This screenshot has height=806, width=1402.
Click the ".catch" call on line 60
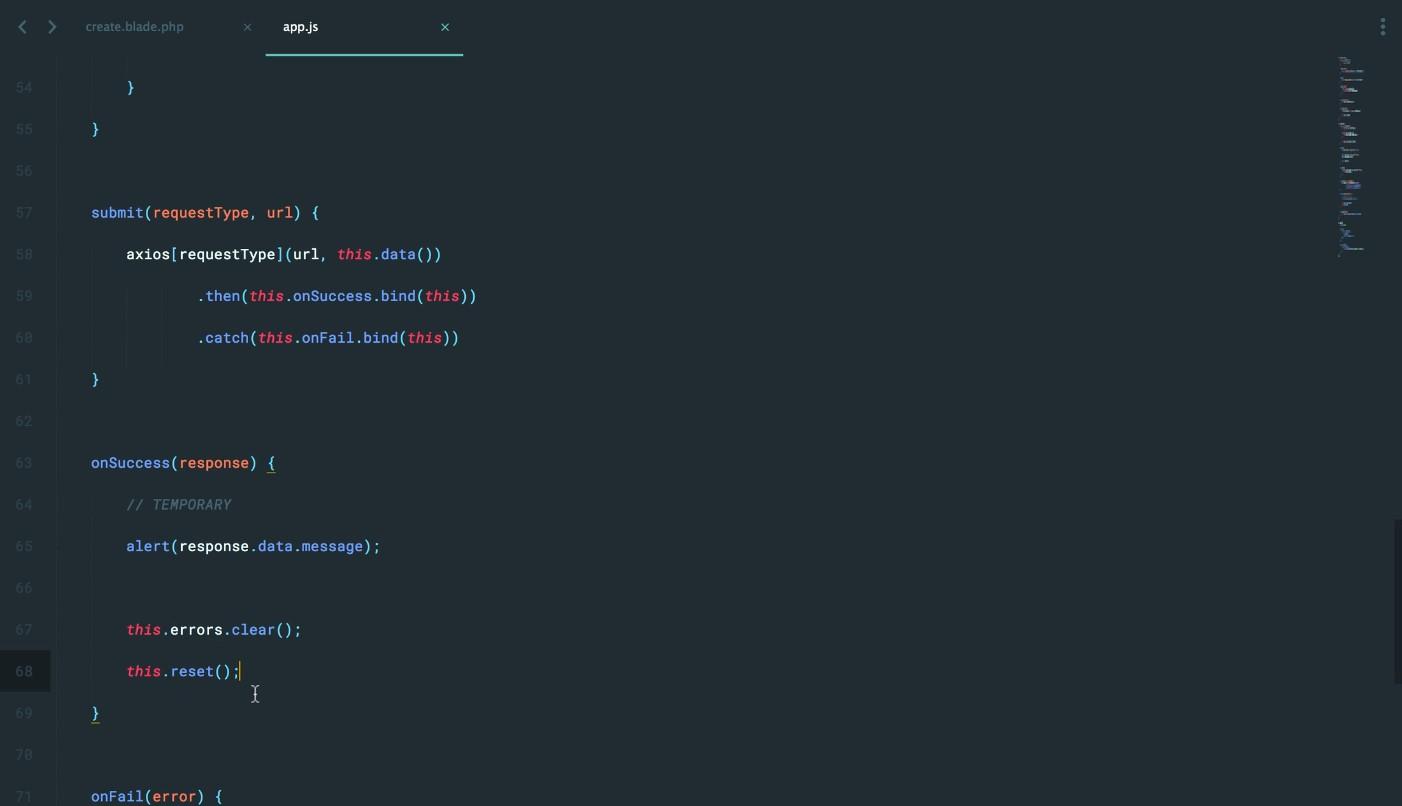[x=223, y=338]
